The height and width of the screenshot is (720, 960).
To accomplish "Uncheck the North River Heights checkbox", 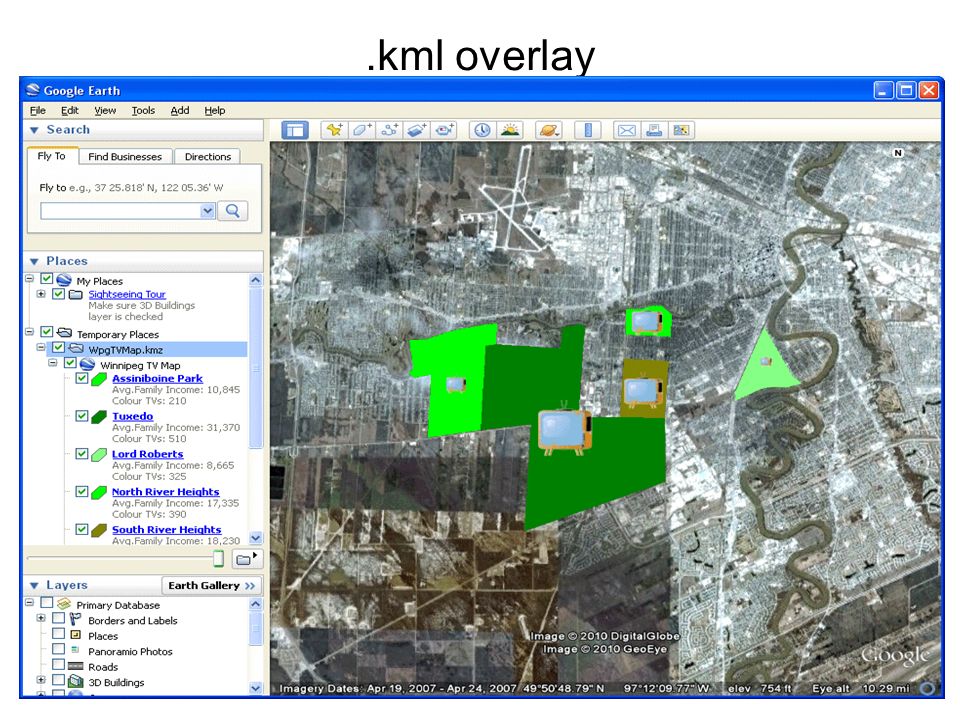I will pyautogui.click(x=81, y=491).
